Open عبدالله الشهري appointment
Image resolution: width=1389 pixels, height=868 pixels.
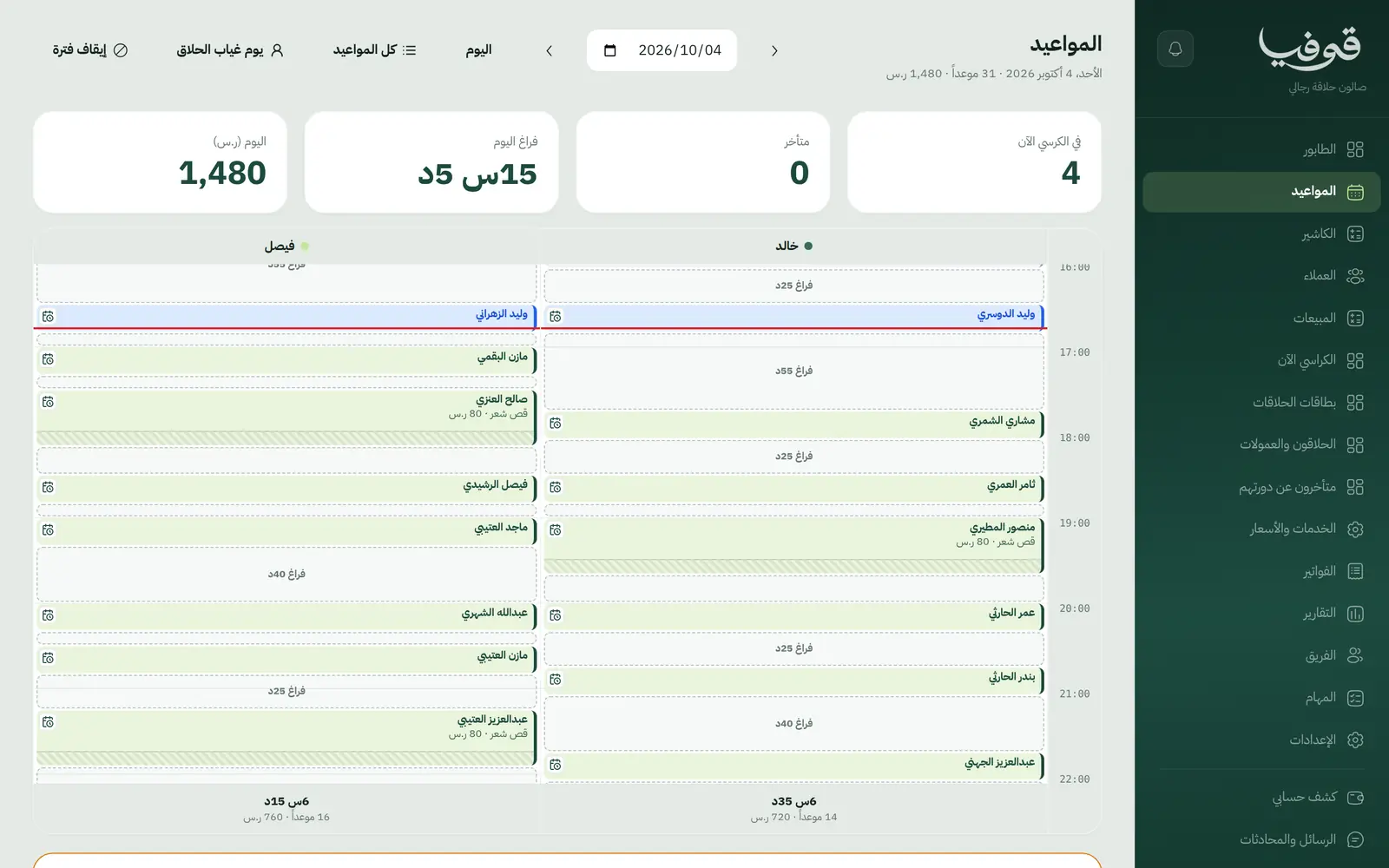click(x=286, y=616)
